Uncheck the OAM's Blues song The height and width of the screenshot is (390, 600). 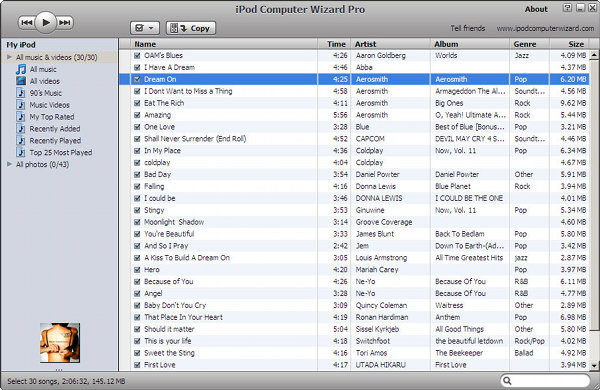click(137, 55)
